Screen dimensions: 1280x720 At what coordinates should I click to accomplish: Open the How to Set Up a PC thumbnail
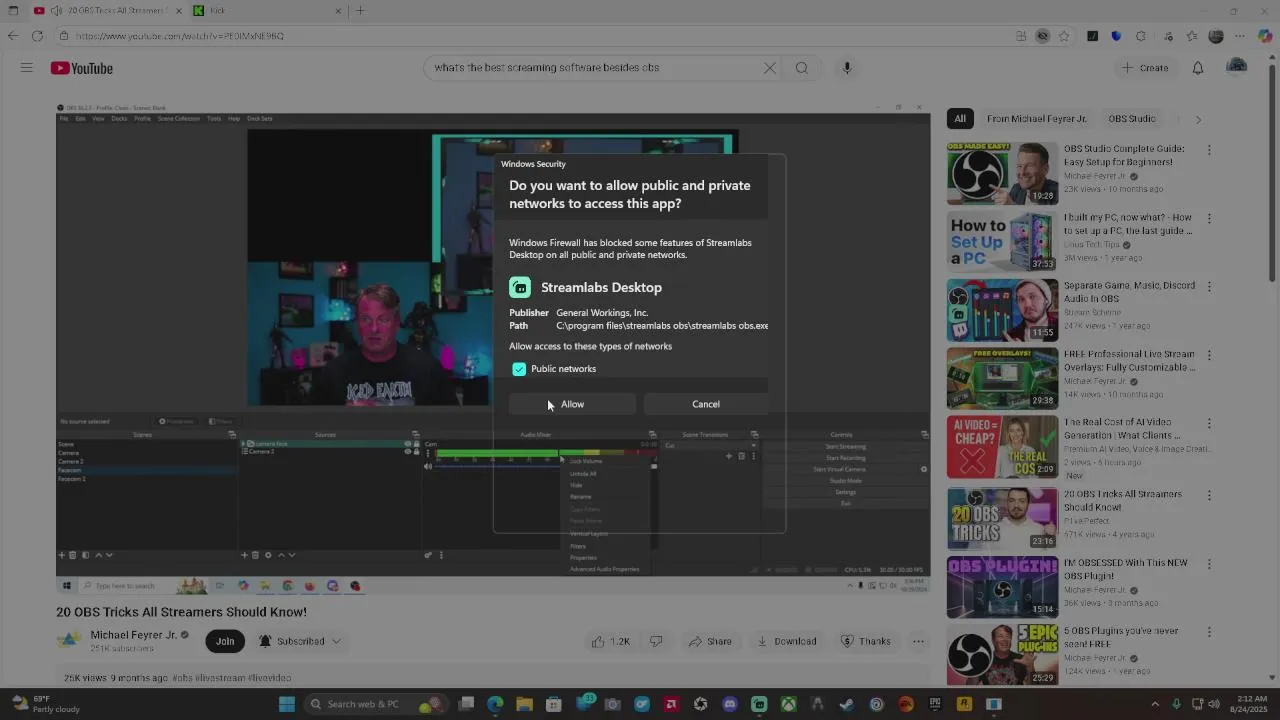point(1002,241)
